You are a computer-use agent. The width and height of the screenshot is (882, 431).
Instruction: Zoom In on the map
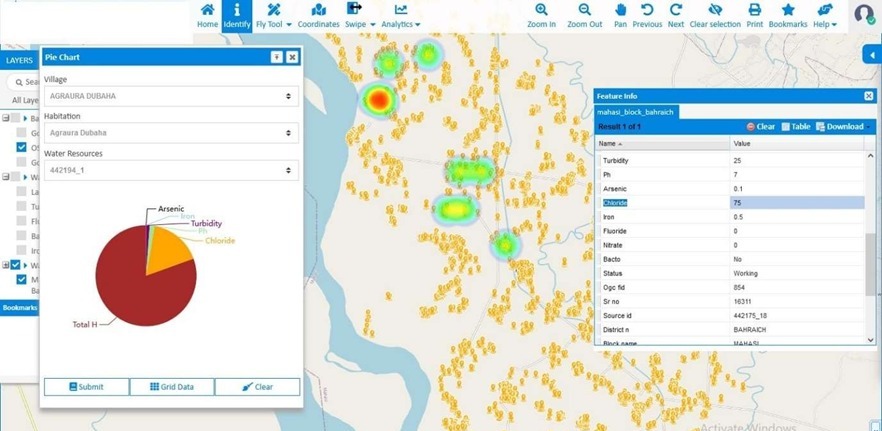tap(541, 16)
